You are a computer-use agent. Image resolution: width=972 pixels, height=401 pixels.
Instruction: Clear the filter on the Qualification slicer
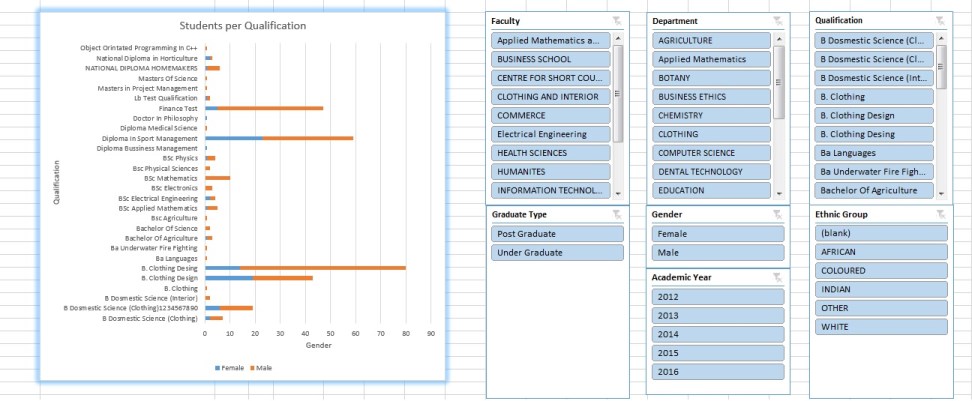pyautogui.click(x=940, y=21)
